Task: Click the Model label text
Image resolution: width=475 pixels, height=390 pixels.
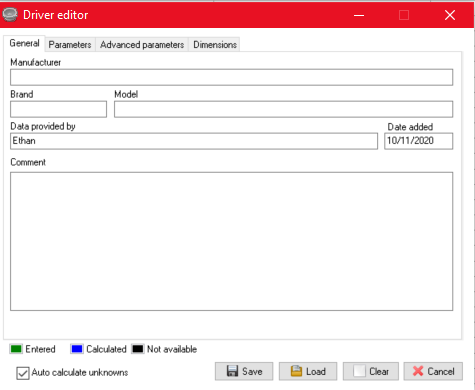Action: click(126, 94)
